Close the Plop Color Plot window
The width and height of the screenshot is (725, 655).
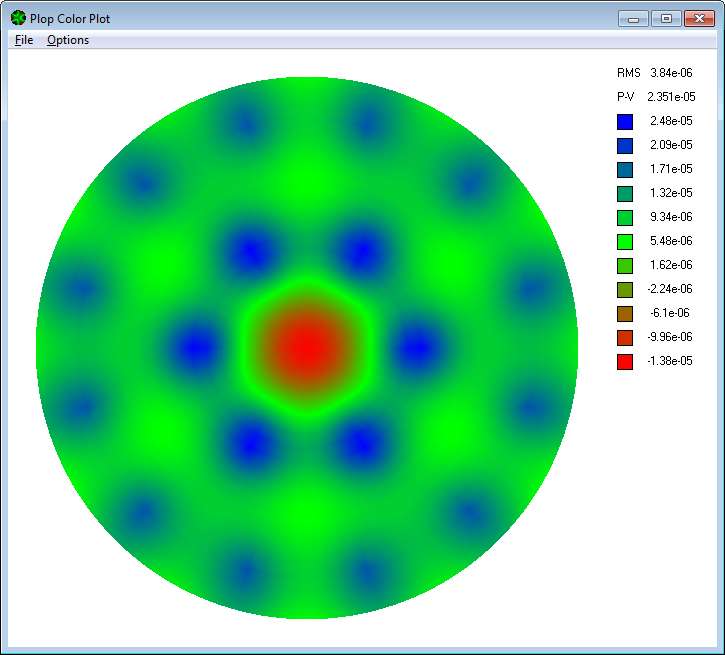coord(700,19)
